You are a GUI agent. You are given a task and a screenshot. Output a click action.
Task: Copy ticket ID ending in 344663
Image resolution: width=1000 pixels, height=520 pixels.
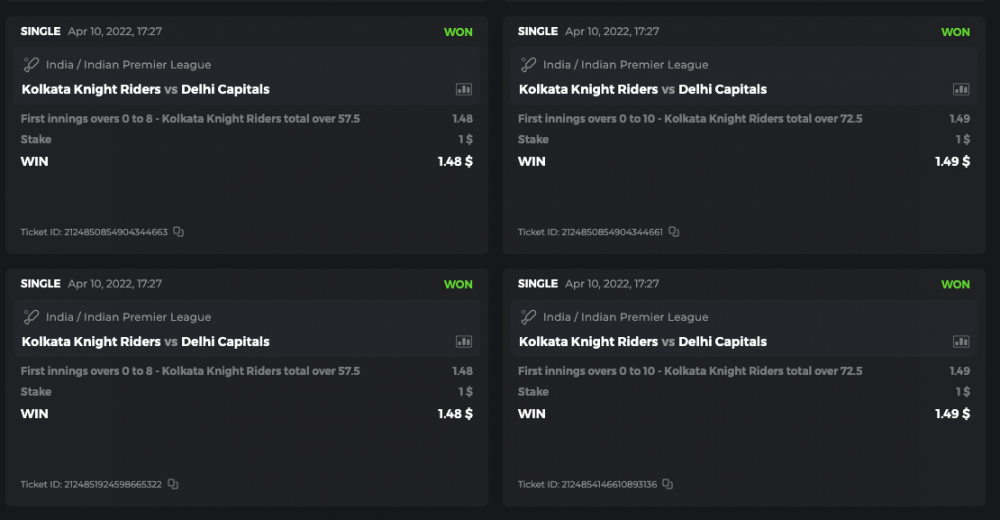178,232
